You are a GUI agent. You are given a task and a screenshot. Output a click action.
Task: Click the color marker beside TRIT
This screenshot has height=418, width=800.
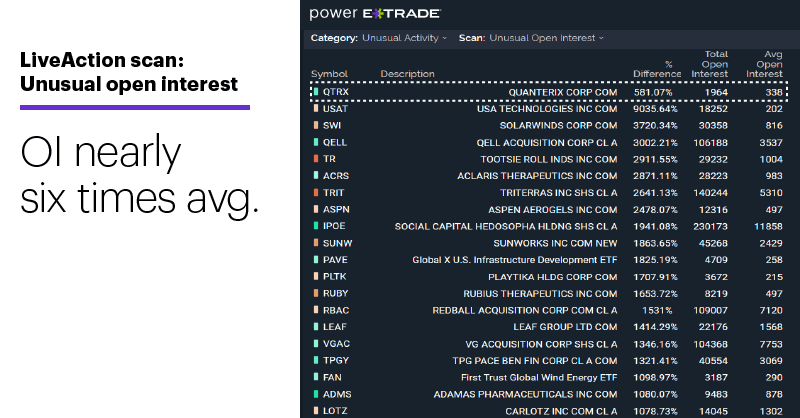tap(316, 193)
